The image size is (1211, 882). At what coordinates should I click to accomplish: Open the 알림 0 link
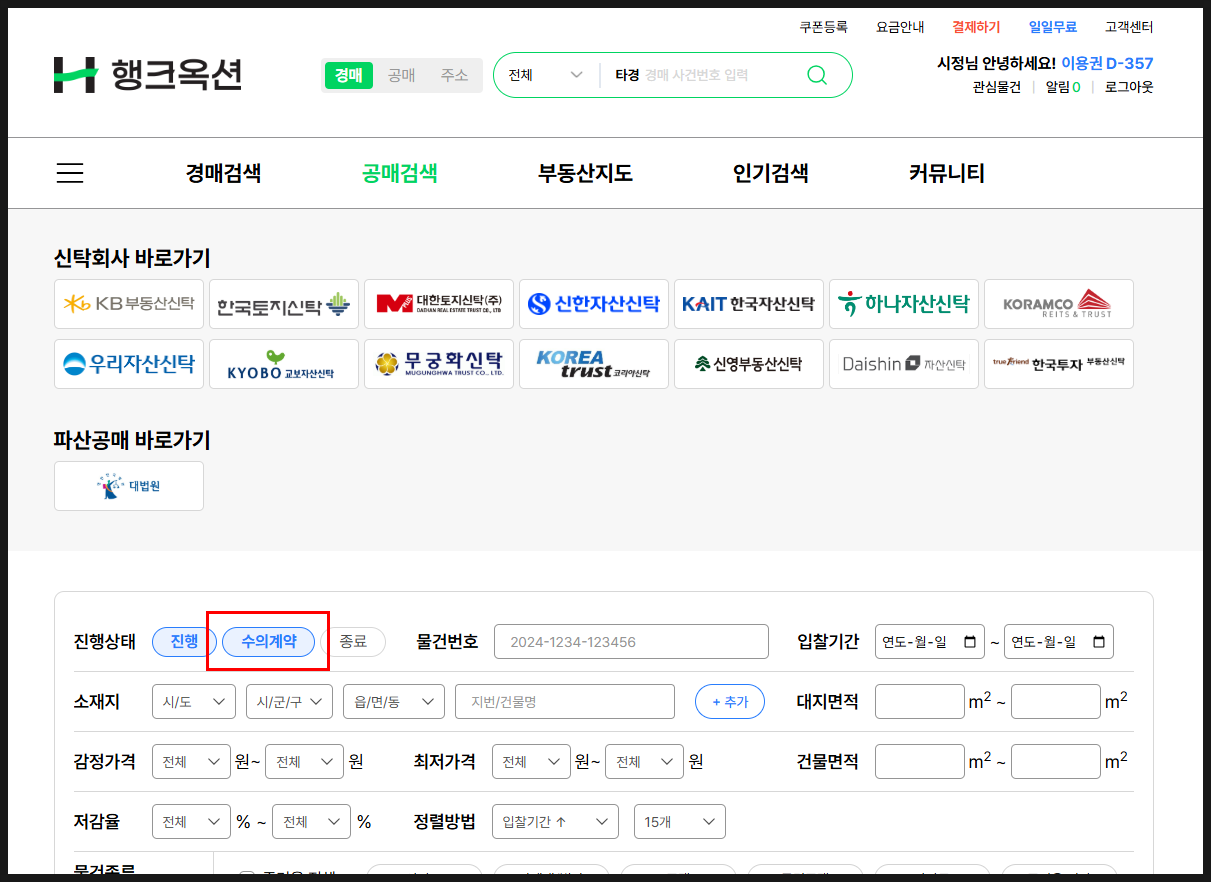tap(1063, 87)
